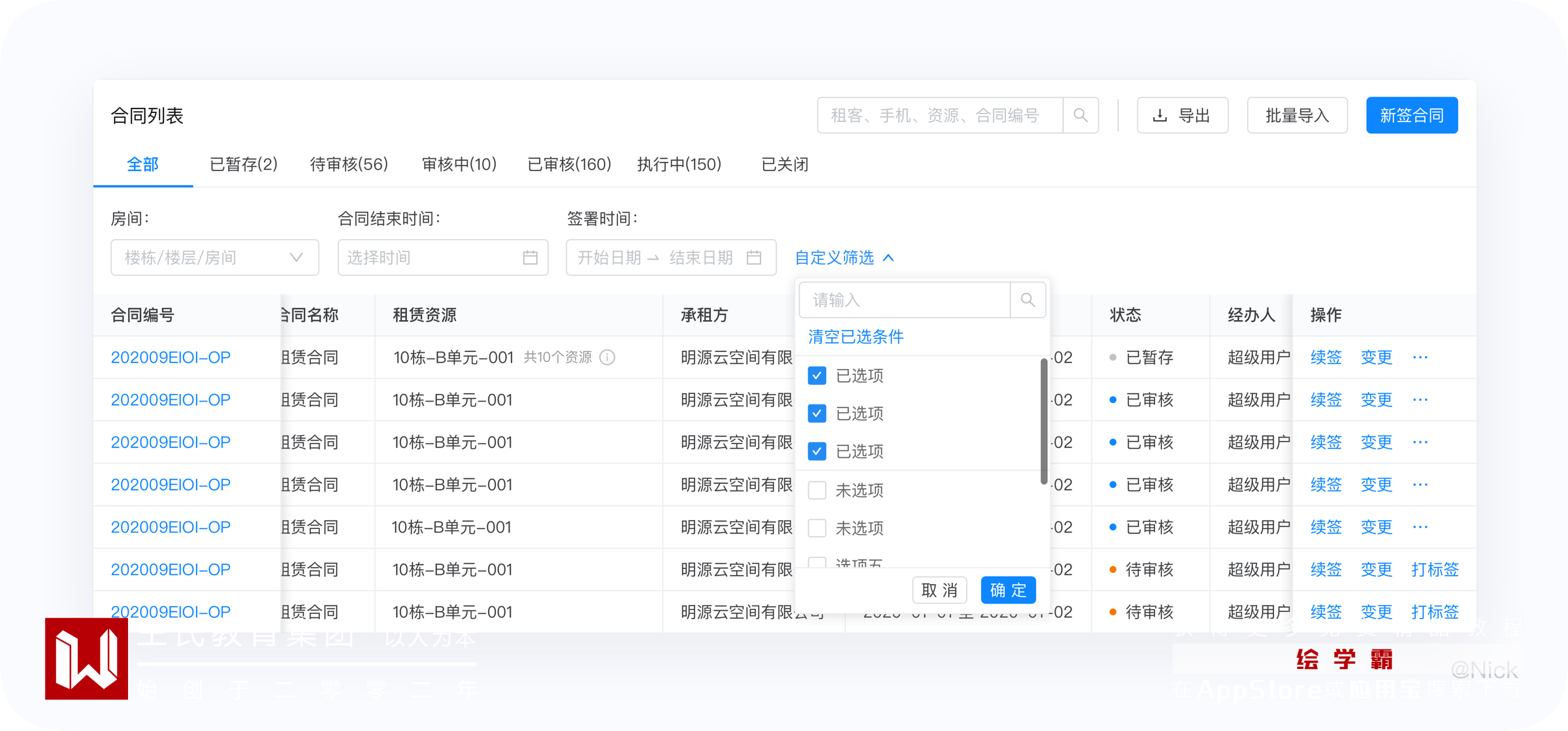Click the search icon in filter dropdown panel
The image size is (1568, 731).
click(x=1028, y=300)
